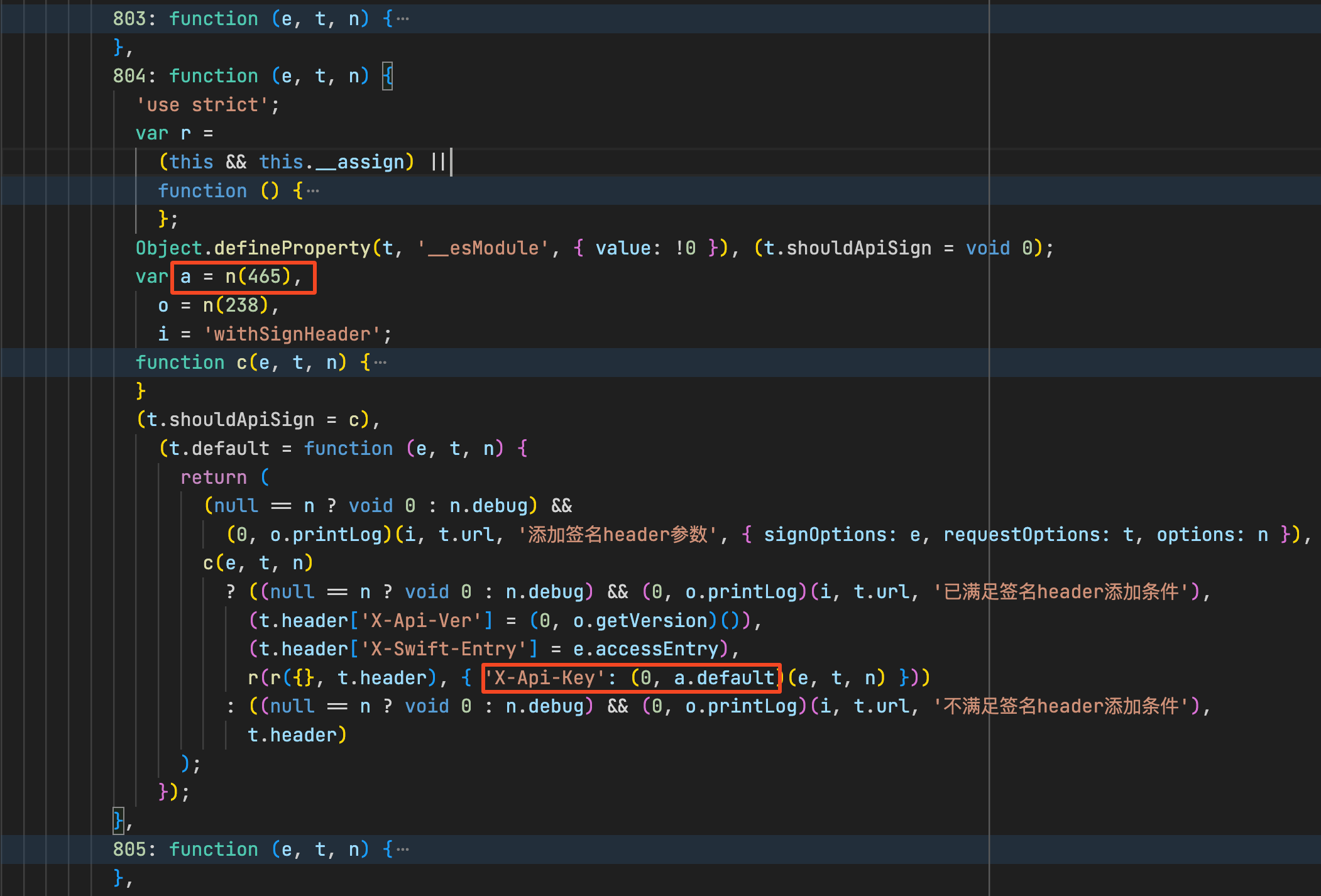
Task: Click the 'X-Api-Ver' header key
Action: coord(420,621)
